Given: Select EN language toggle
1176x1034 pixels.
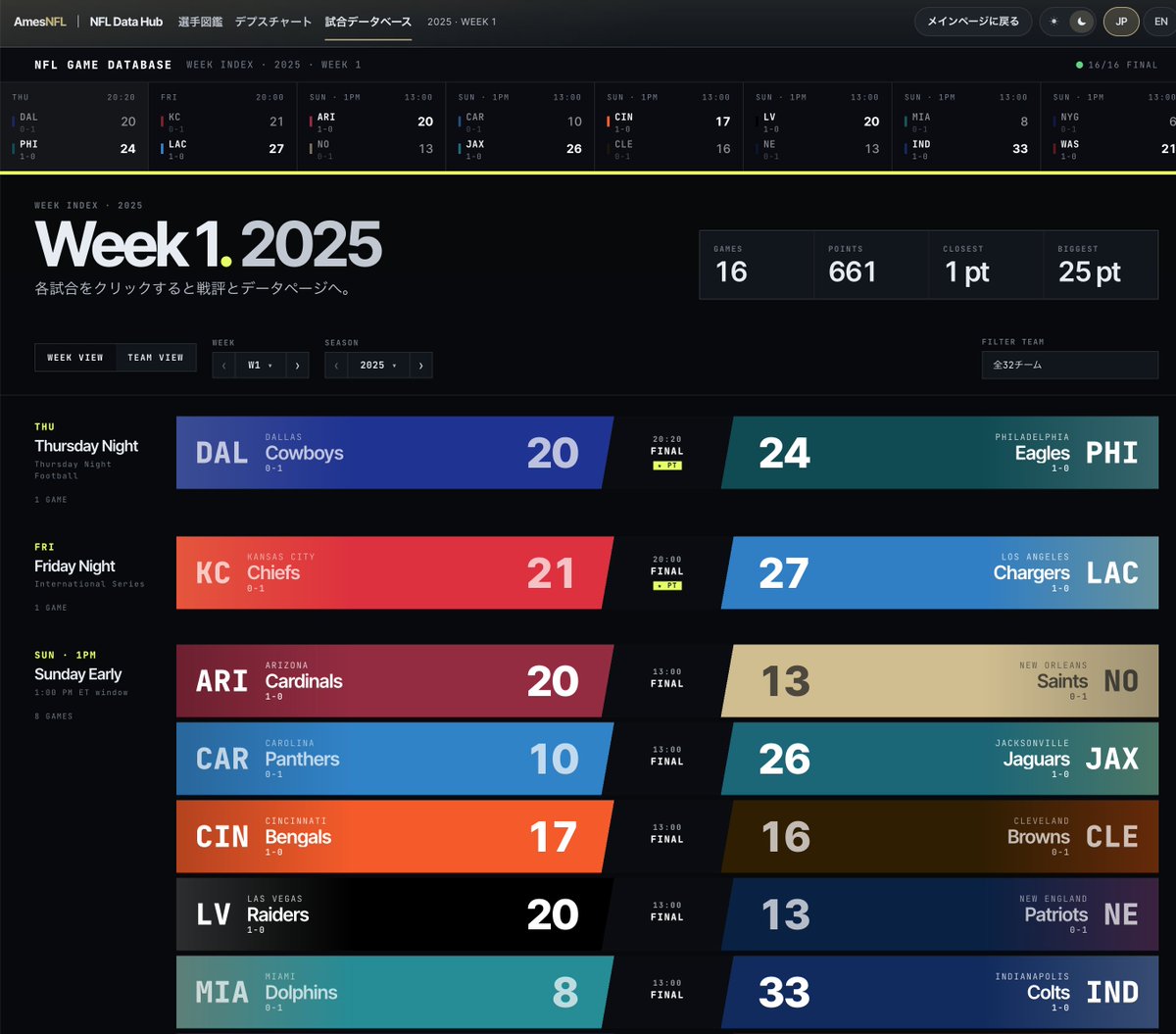Looking at the screenshot, I should pyautogui.click(x=1161, y=22).
